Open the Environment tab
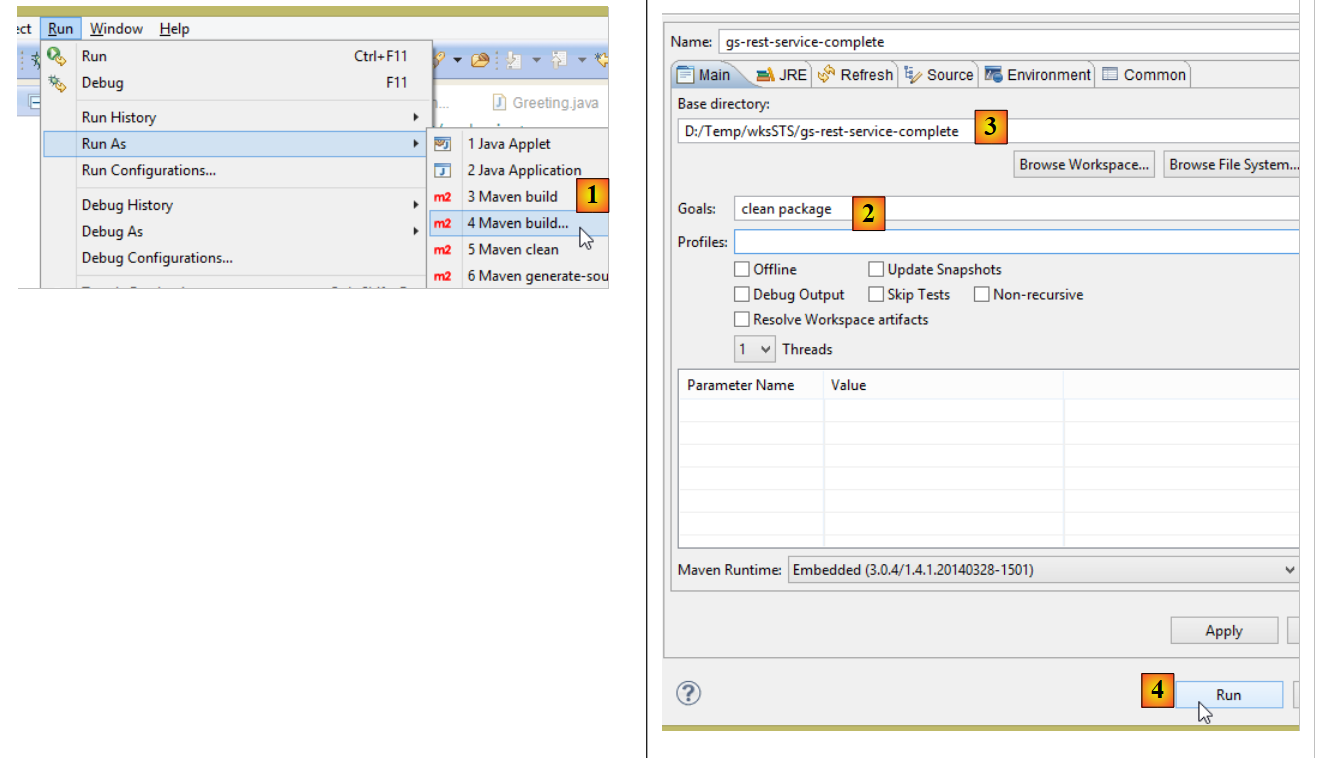This screenshot has width=1318, height=758. [1038, 75]
